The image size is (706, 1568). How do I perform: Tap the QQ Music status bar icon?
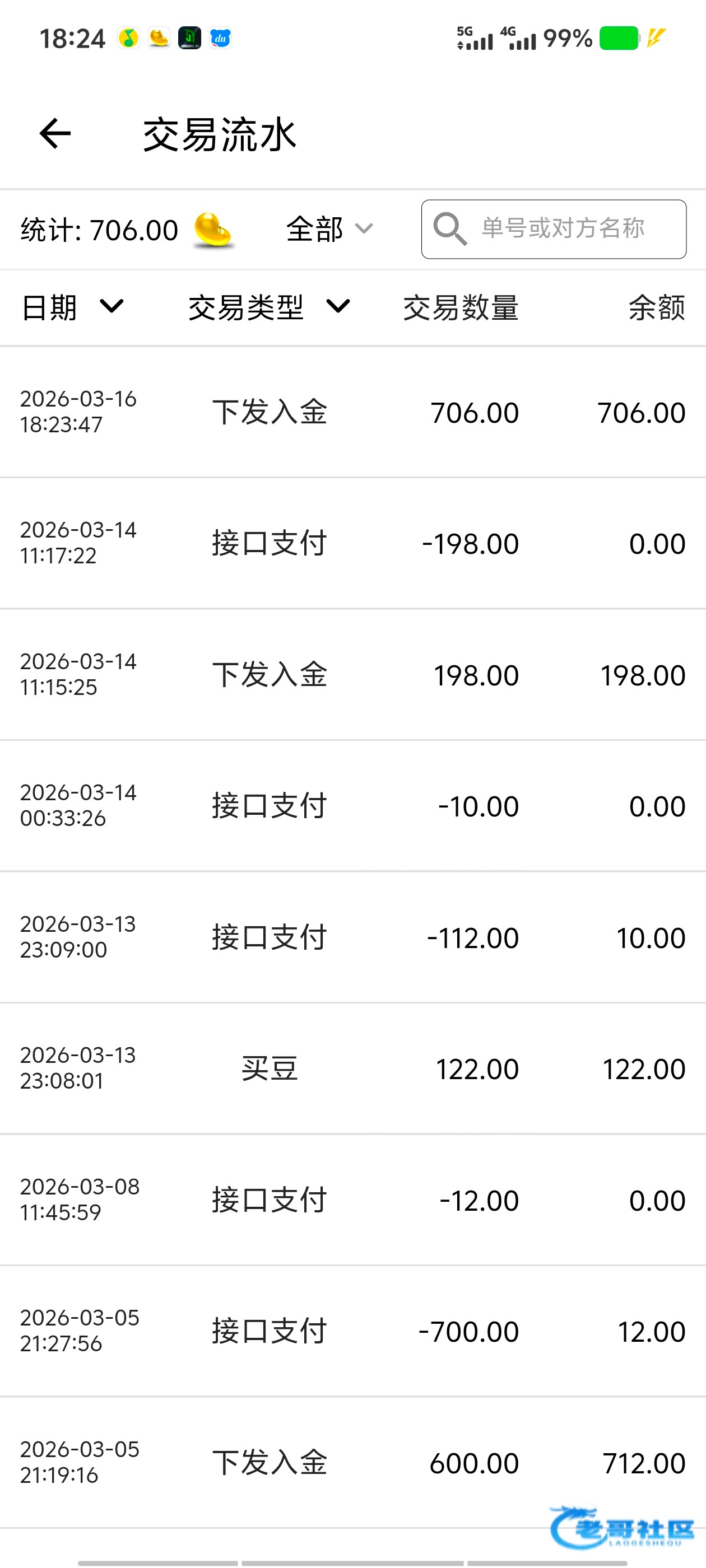pyautogui.click(x=128, y=38)
